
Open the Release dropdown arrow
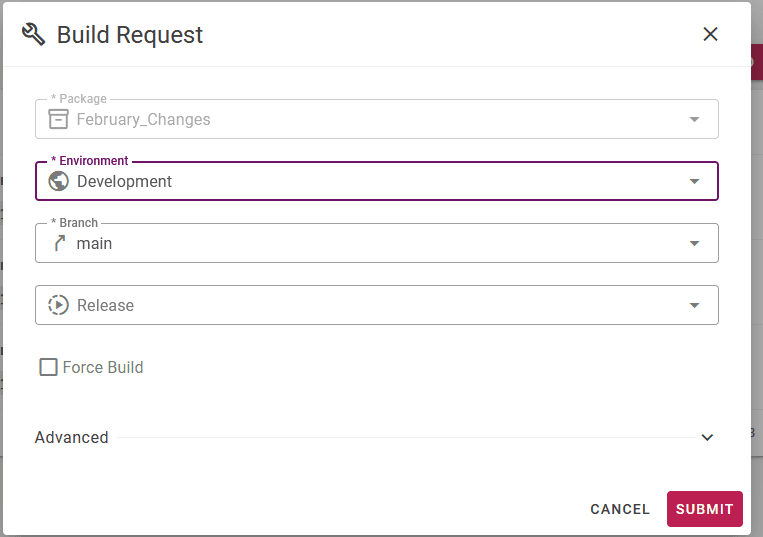click(x=694, y=305)
